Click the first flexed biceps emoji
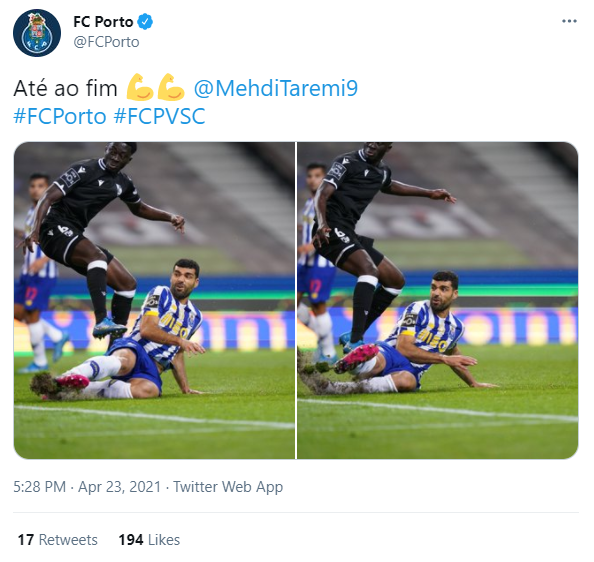Image resolution: width=594 pixels, height=562 pixels. pos(139,87)
